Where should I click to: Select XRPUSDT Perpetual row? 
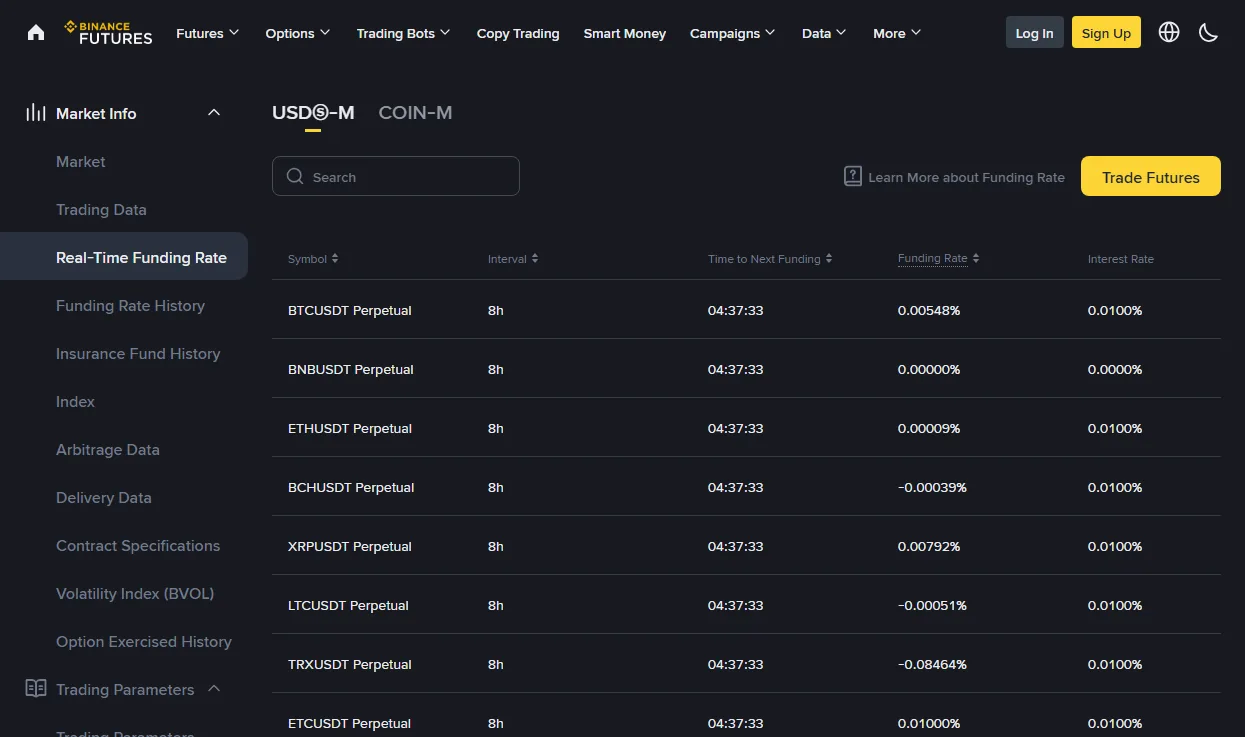click(x=746, y=546)
